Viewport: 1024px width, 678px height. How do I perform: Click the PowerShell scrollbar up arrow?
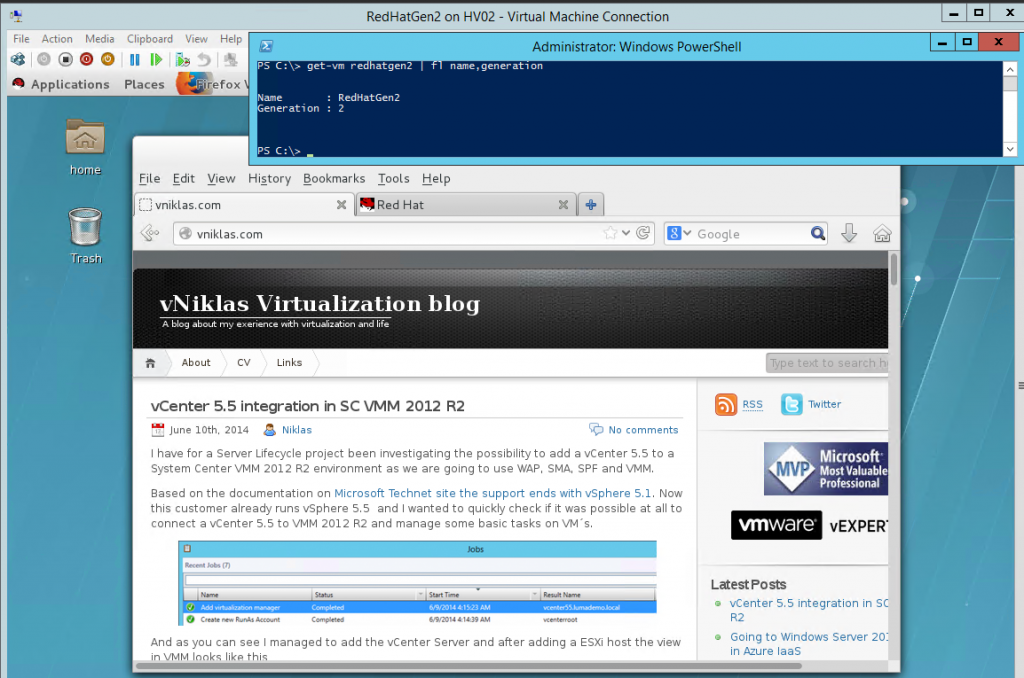pos(1010,69)
